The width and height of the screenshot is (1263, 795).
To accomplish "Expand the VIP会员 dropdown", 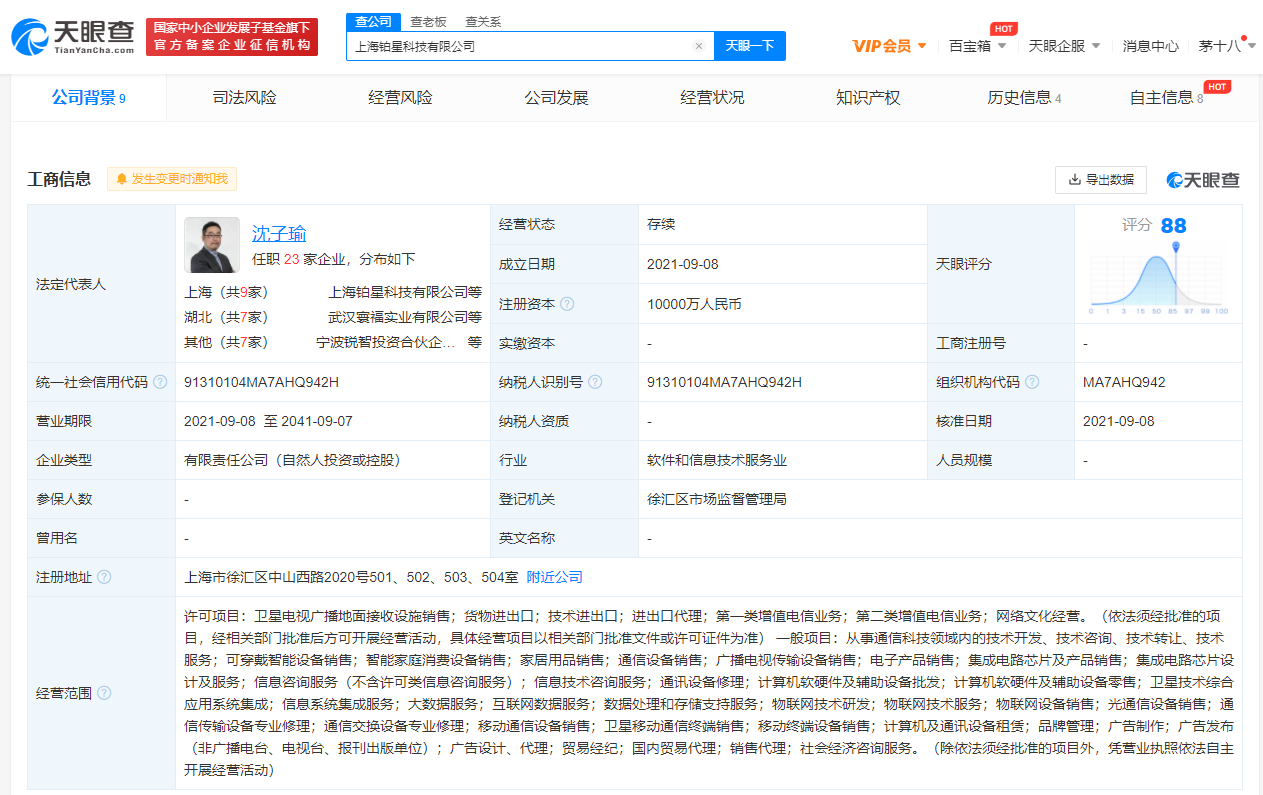I will [x=889, y=46].
